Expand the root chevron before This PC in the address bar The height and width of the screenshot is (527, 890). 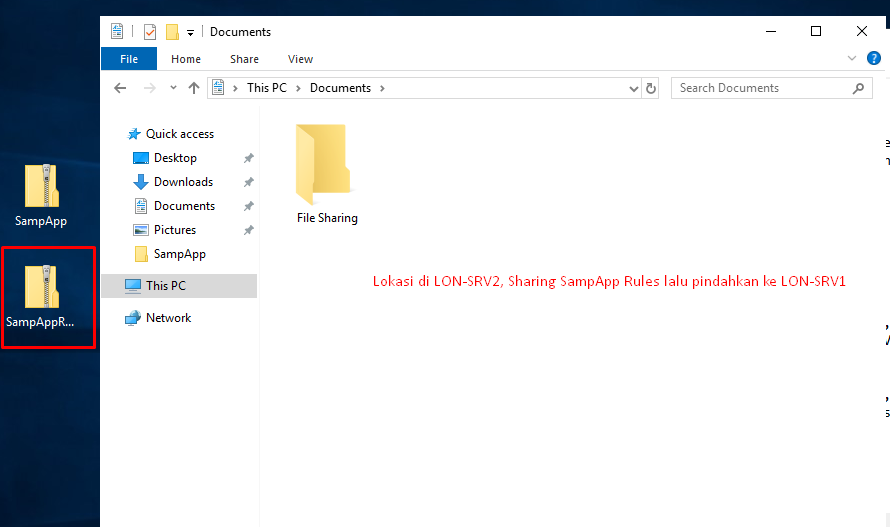tap(235, 89)
